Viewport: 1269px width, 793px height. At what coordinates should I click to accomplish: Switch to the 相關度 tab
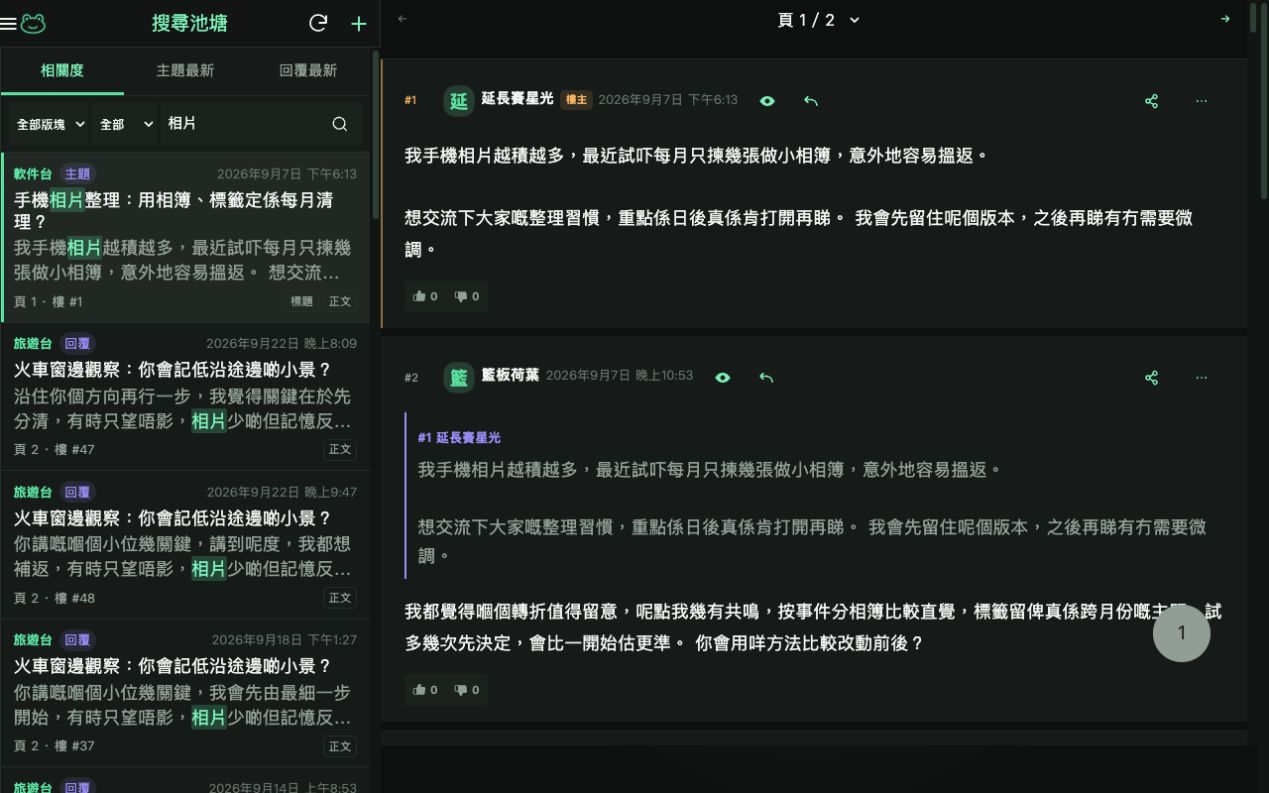pos(62,71)
